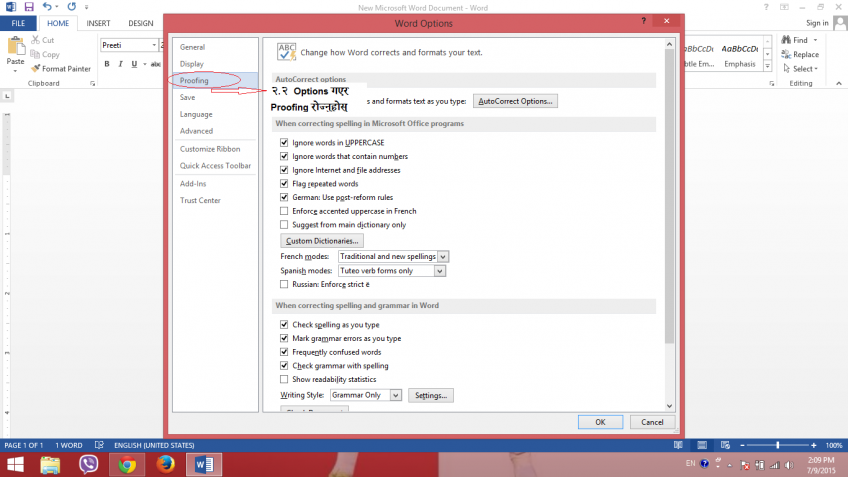Toggle Bold formatting
Image resolution: width=848 pixels, height=477 pixels.
pos(107,64)
